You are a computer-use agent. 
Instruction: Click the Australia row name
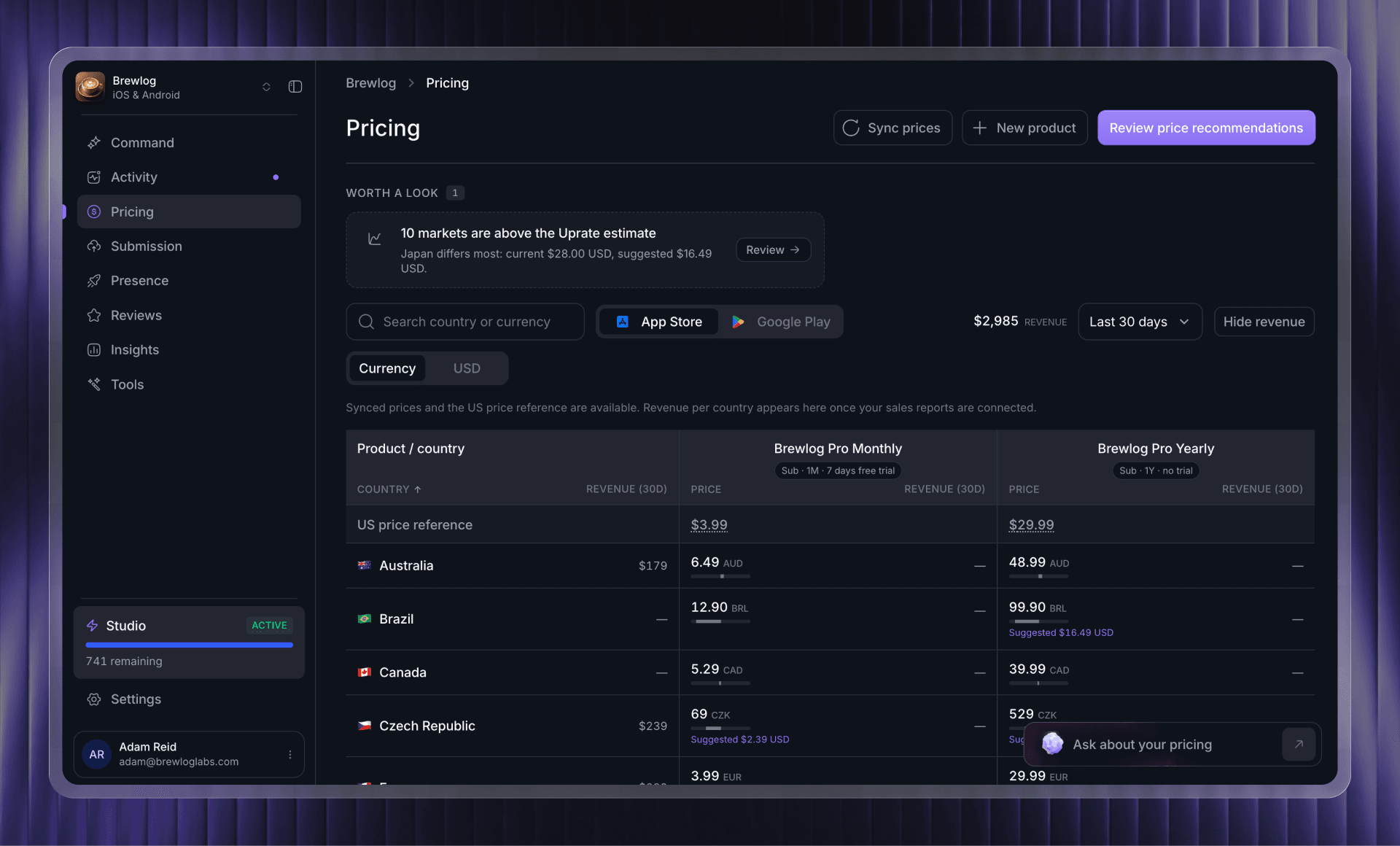tap(406, 566)
